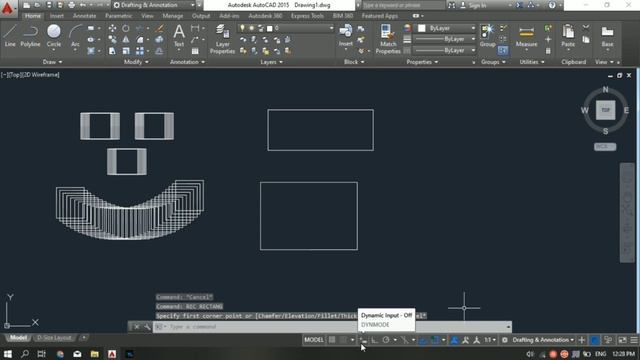
Task: Expand the Annotation panel
Action: tap(187, 62)
